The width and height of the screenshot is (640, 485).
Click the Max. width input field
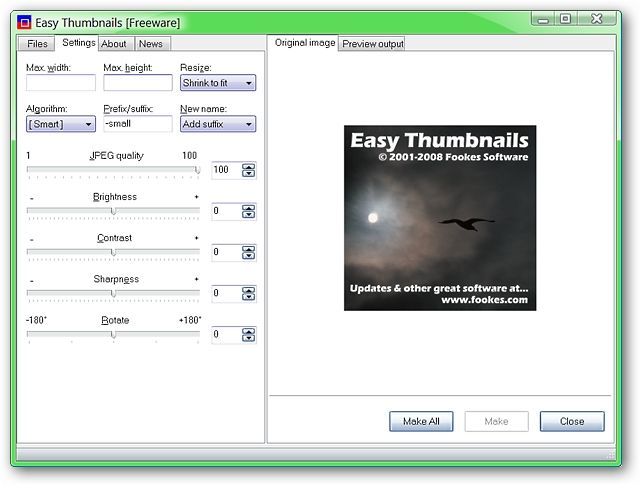point(61,83)
